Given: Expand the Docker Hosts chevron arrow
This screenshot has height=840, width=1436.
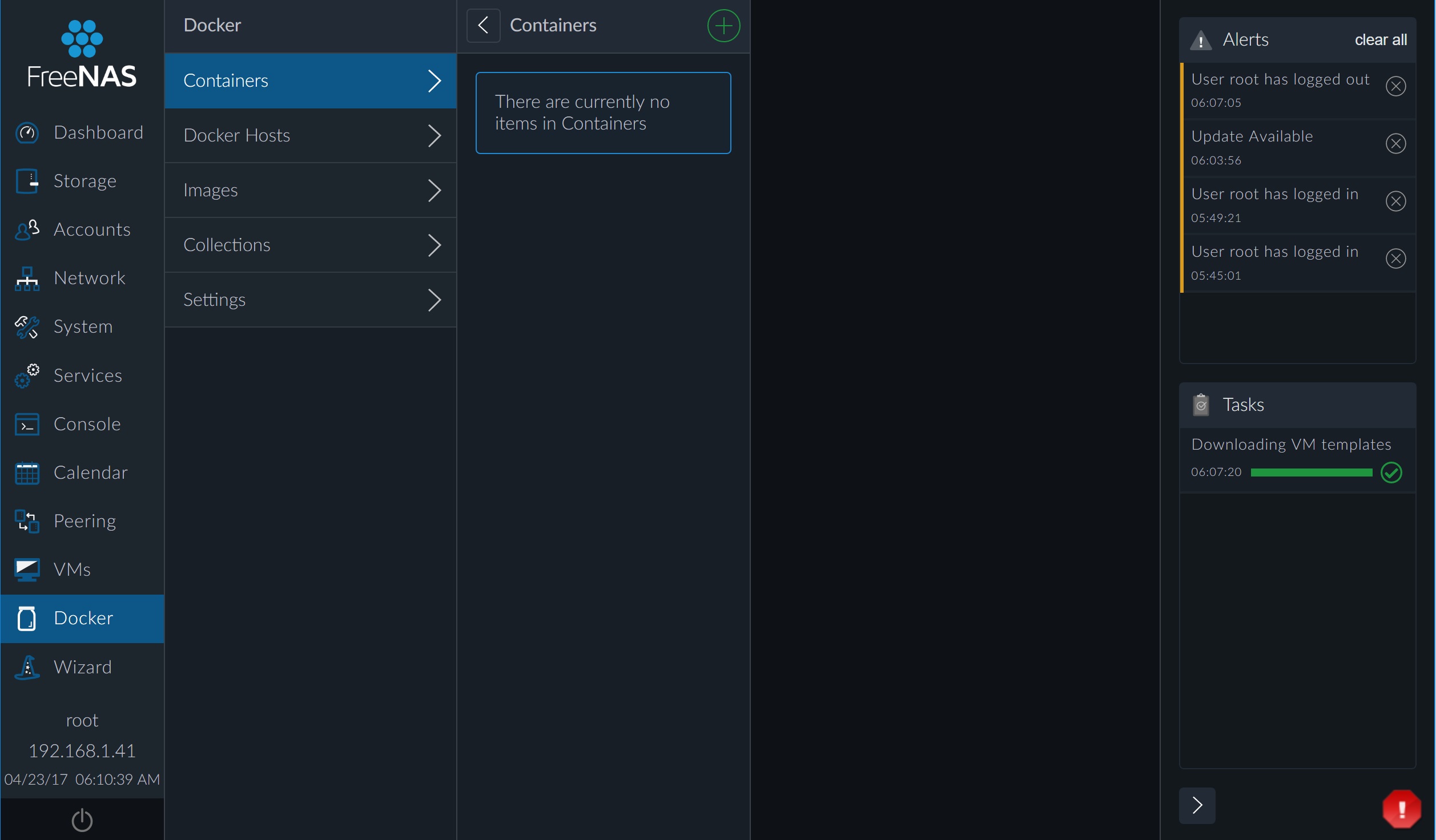Looking at the screenshot, I should click(435, 136).
